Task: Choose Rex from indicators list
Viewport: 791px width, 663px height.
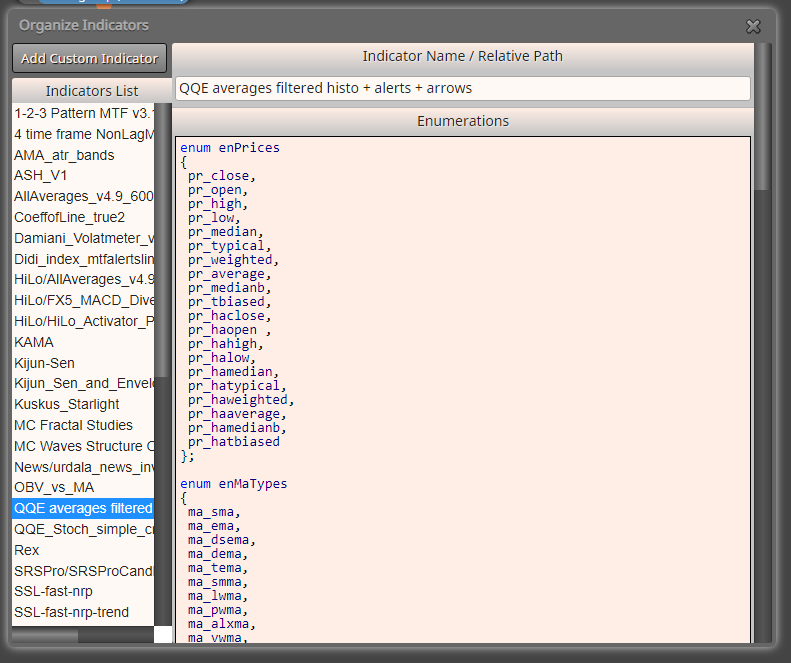Action: (x=83, y=549)
